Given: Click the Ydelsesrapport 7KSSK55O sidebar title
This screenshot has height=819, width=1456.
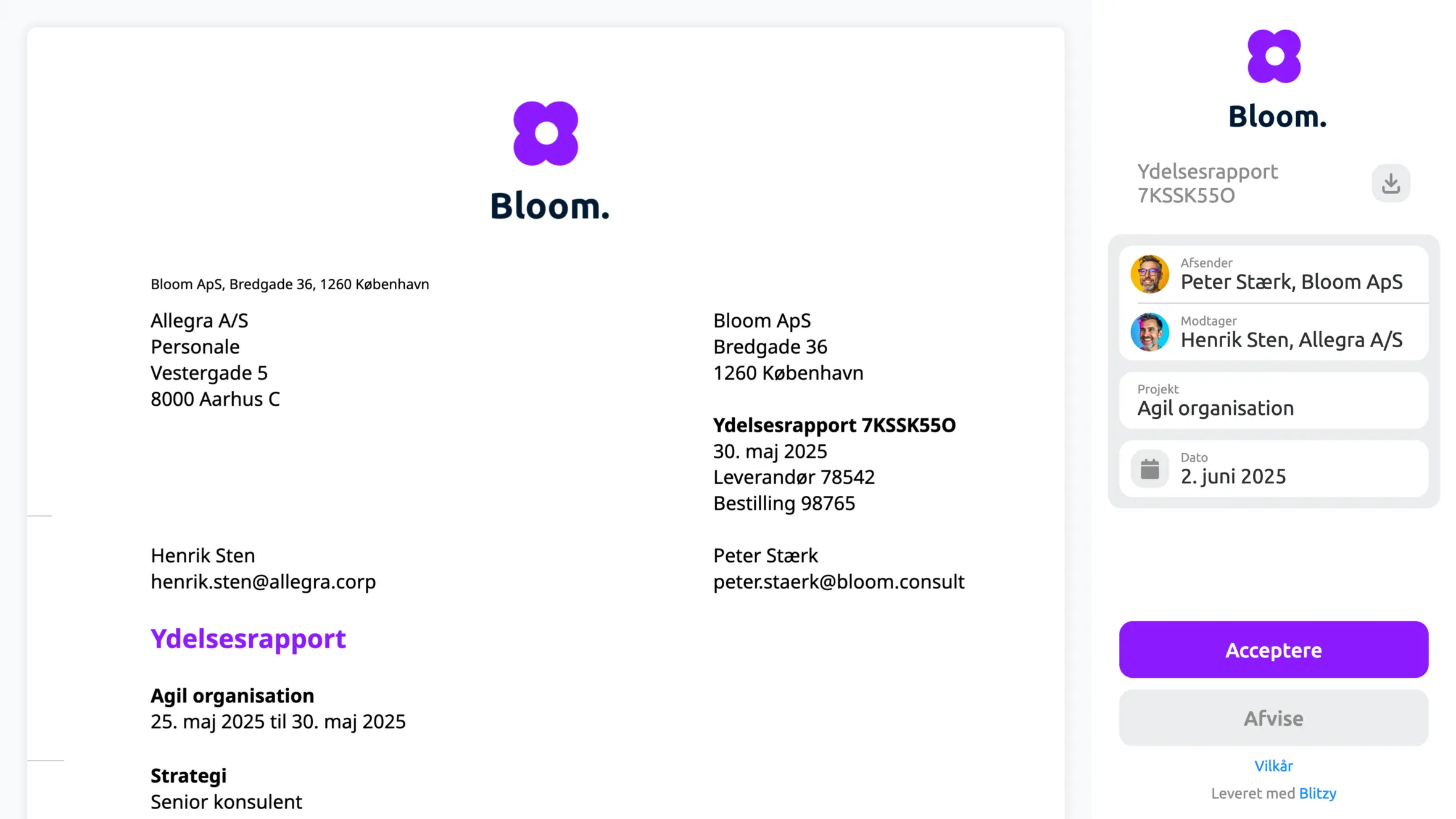Looking at the screenshot, I should pos(1207,183).
